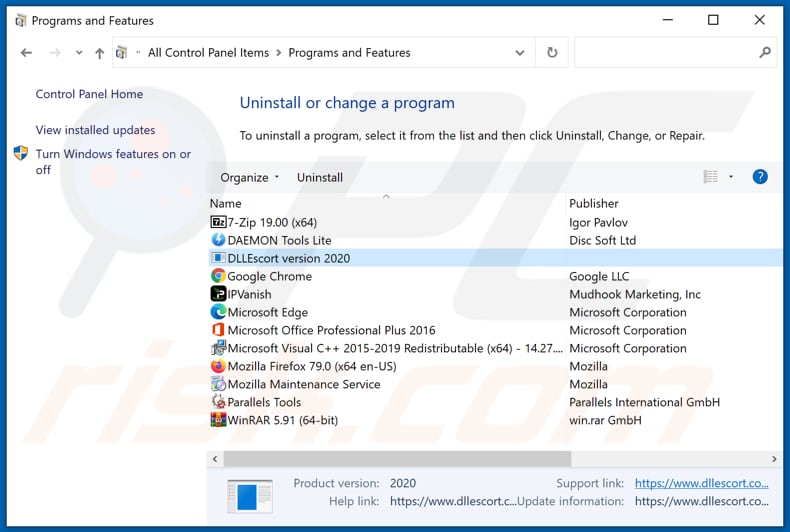Click the Google Chrome icon
The width and height of the screenshot is (790, 532).
[218, 276]
